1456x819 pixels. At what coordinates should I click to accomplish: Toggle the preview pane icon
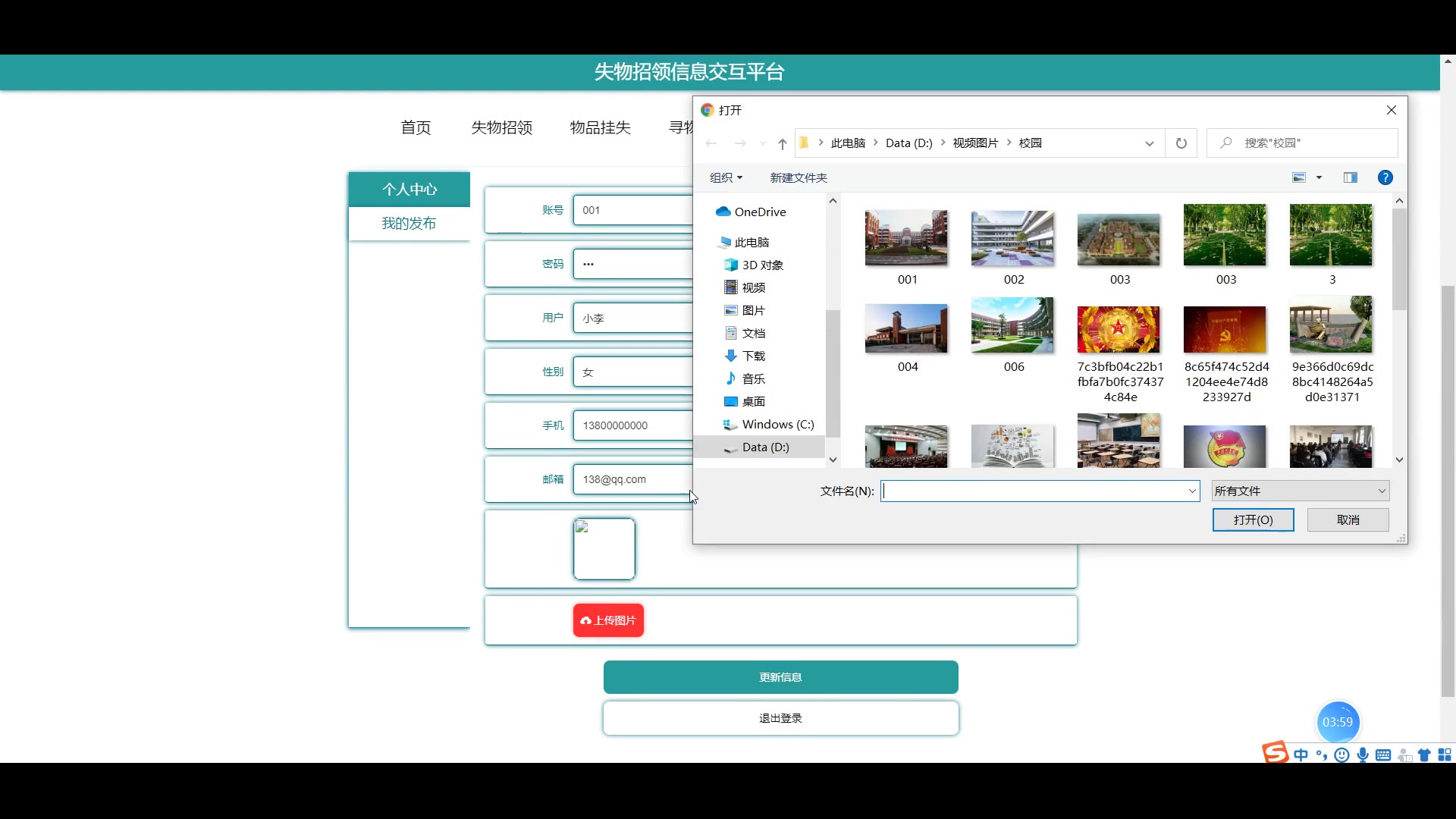coord(1351,177)
